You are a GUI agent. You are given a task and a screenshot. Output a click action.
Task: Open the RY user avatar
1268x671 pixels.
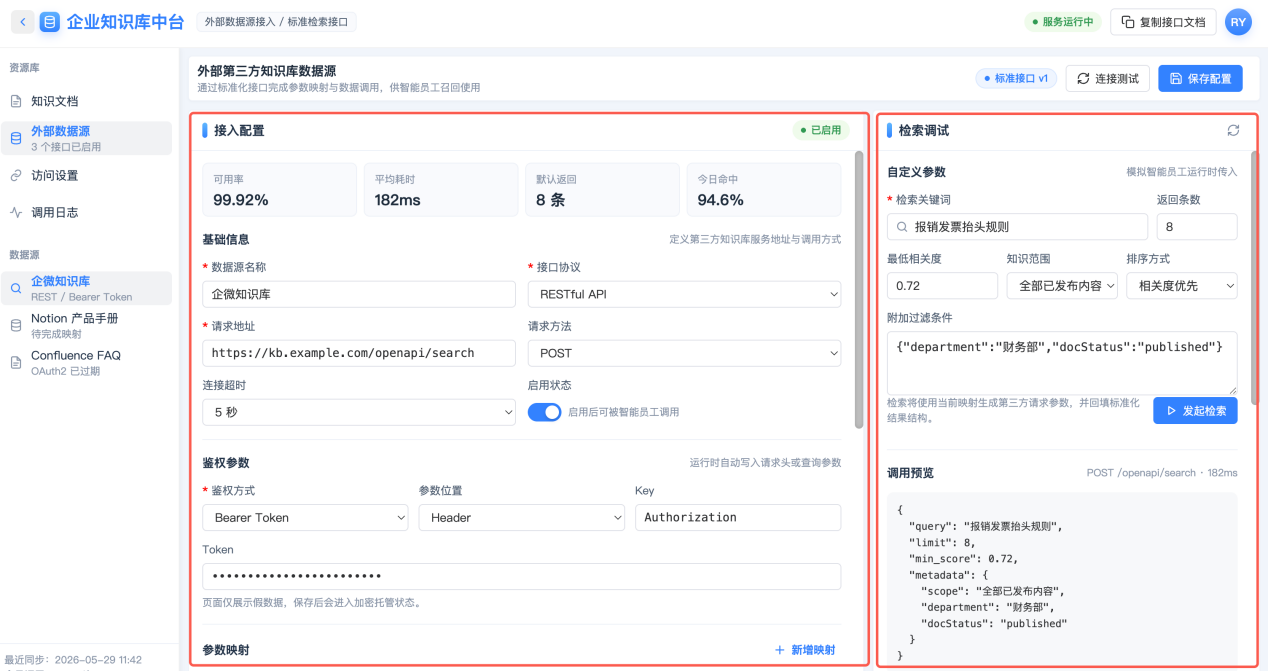1239,22
